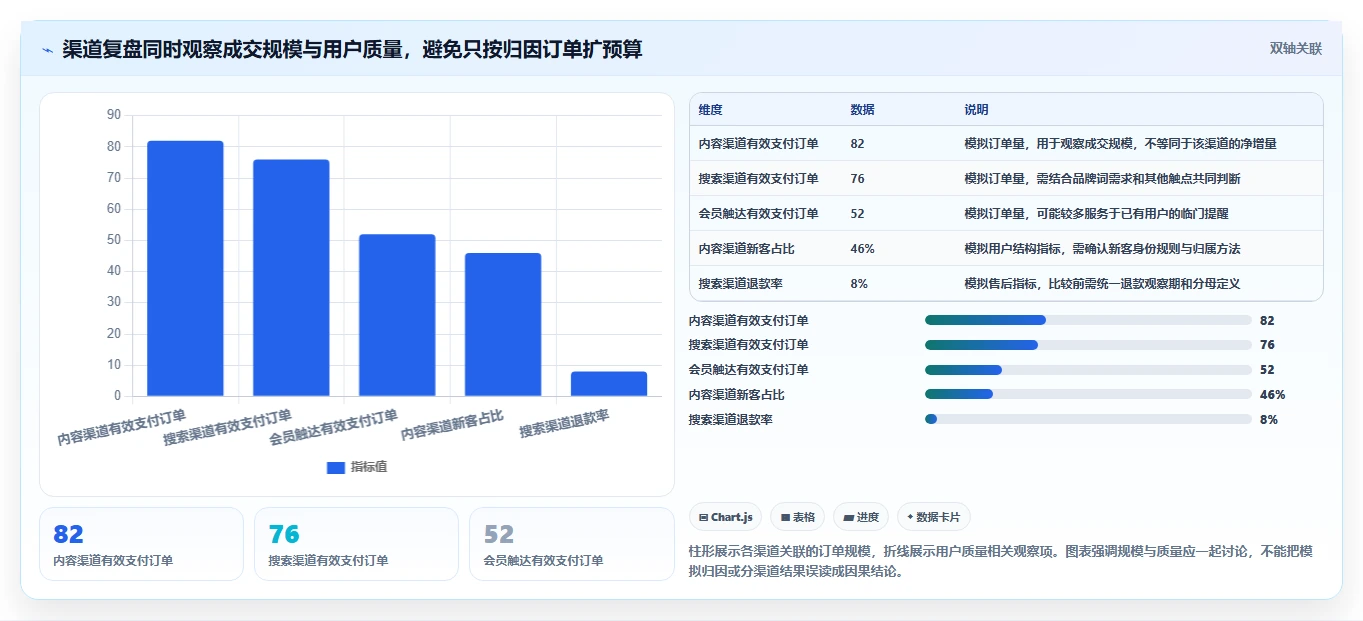
Task: Toggle the 指标值 legend label
Action: [x=369, y=467]
